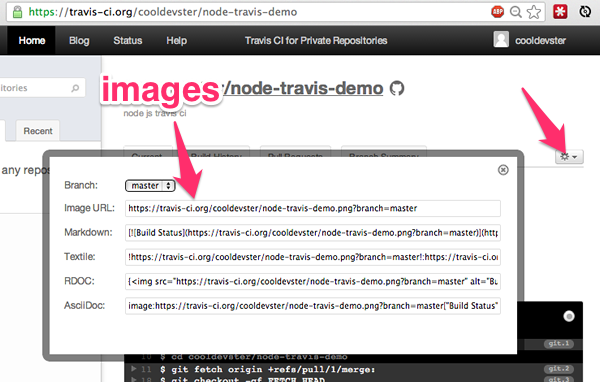Click the node-travis-demo repository title link
This screenshot has height=382, width=600.
303,88
